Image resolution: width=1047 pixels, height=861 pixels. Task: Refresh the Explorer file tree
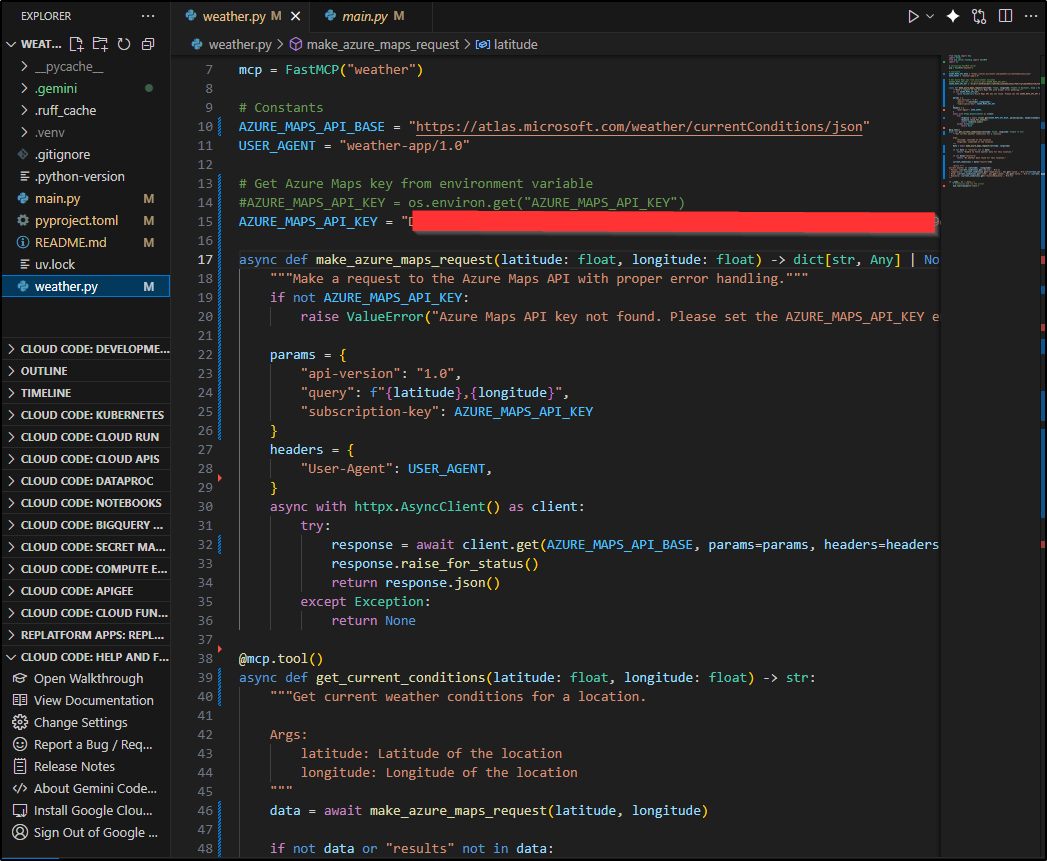[124, 44]
